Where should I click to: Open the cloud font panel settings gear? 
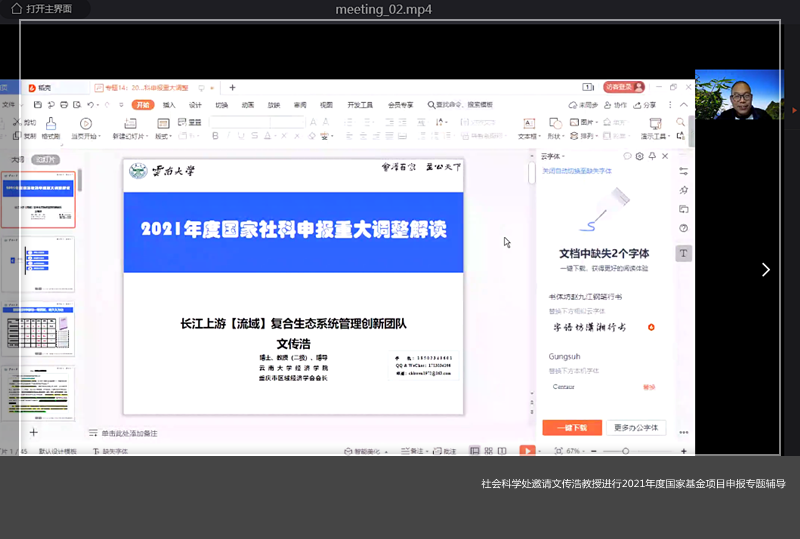pos(639,156)
